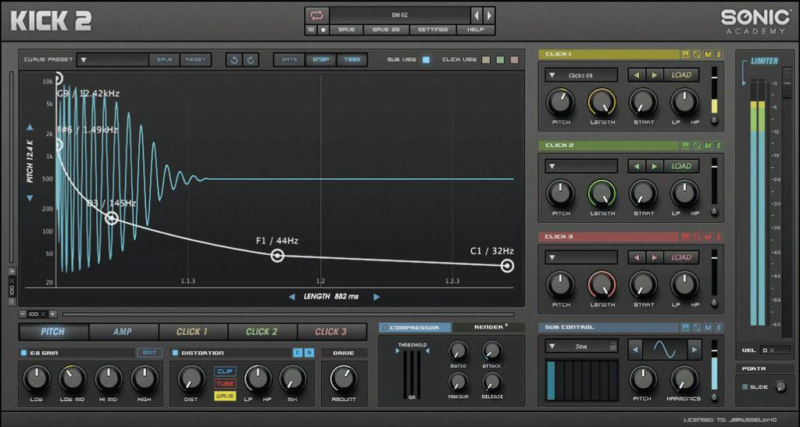The image size is (800, 427).
Task: Open the Sub Control waveform dropdown set to Sine
Action: pyautogui.click(x=582, y=346)
